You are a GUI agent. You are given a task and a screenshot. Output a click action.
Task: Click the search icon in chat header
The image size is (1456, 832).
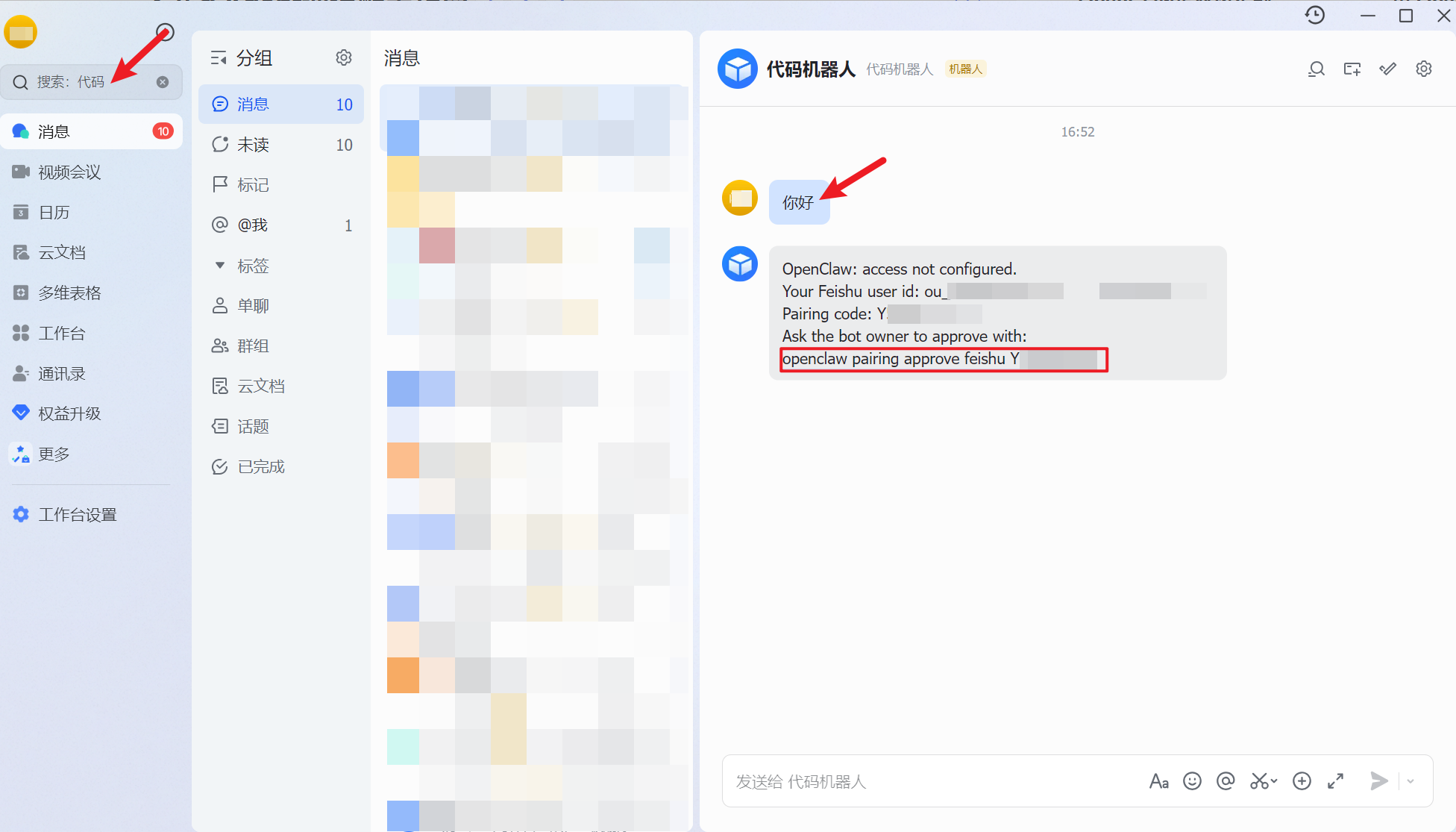click(1317, 69)
